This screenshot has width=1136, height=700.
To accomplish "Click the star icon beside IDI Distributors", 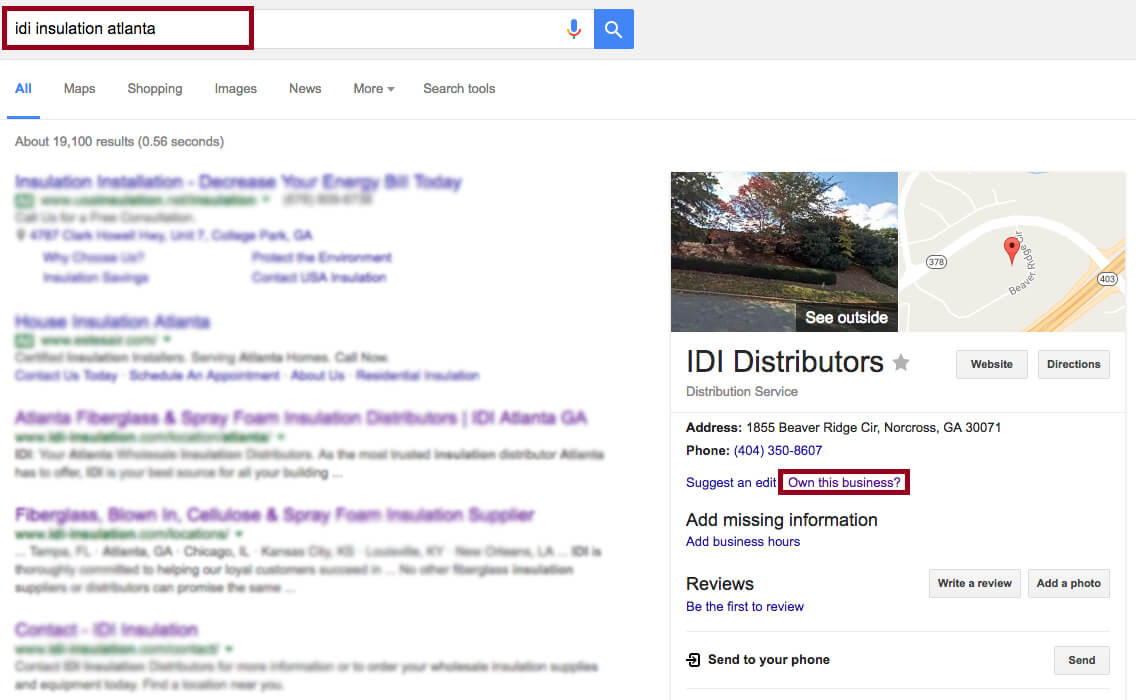I will coord(901,362).
